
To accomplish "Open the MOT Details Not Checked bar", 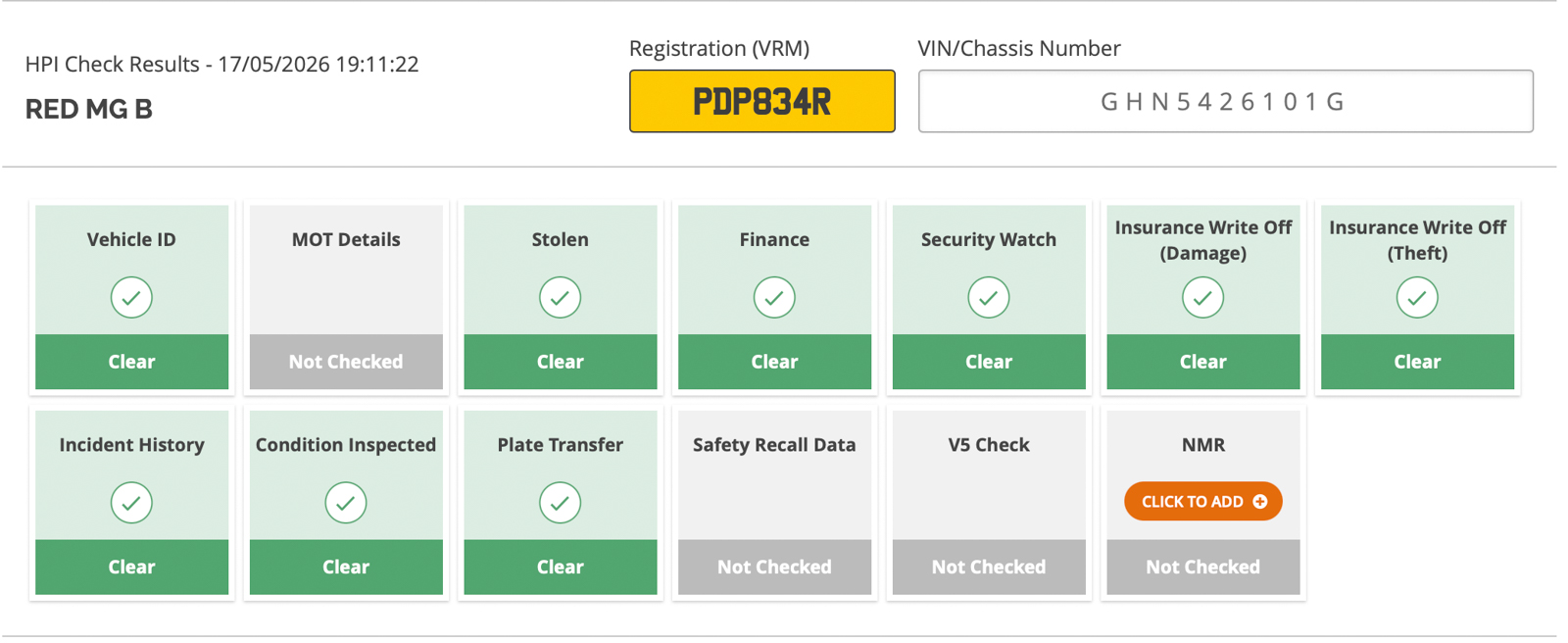I will click(346, 362).
